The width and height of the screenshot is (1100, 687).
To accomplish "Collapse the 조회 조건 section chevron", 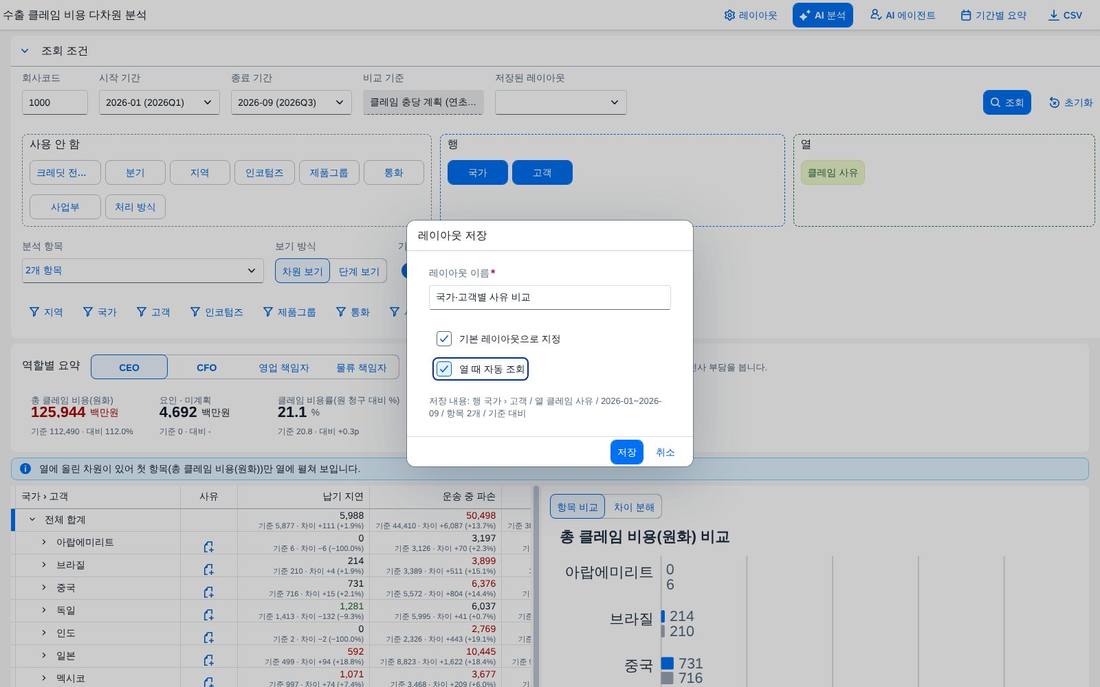I will click(x=25, y=51).
